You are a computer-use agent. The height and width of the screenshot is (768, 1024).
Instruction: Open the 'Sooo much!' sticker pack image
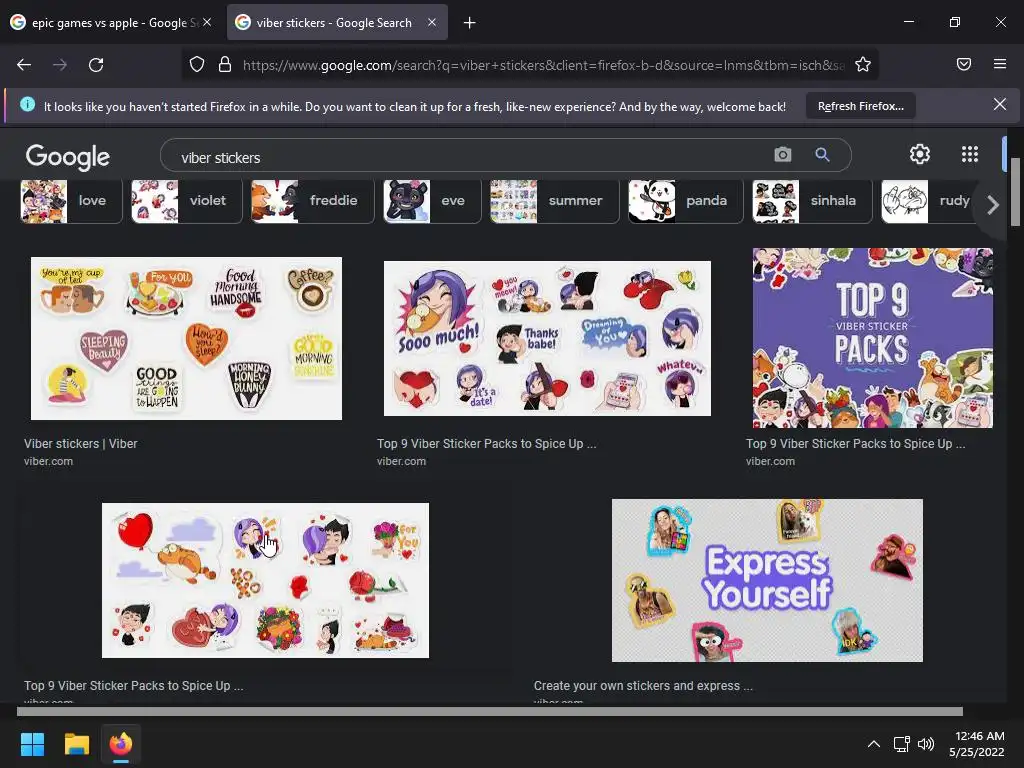(547, 338)
